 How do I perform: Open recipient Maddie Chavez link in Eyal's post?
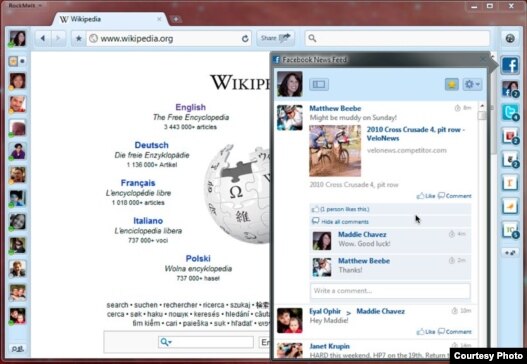380,311
